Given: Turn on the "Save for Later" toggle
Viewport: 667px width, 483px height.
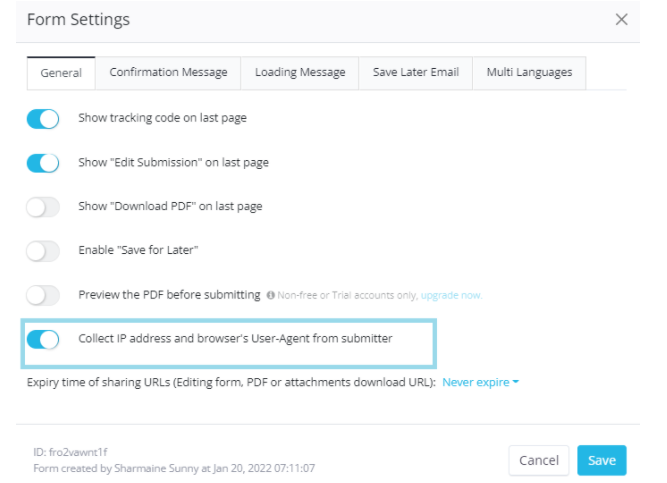Looking at the screenshot, I should pyautogui.click(x=43, y=251).
